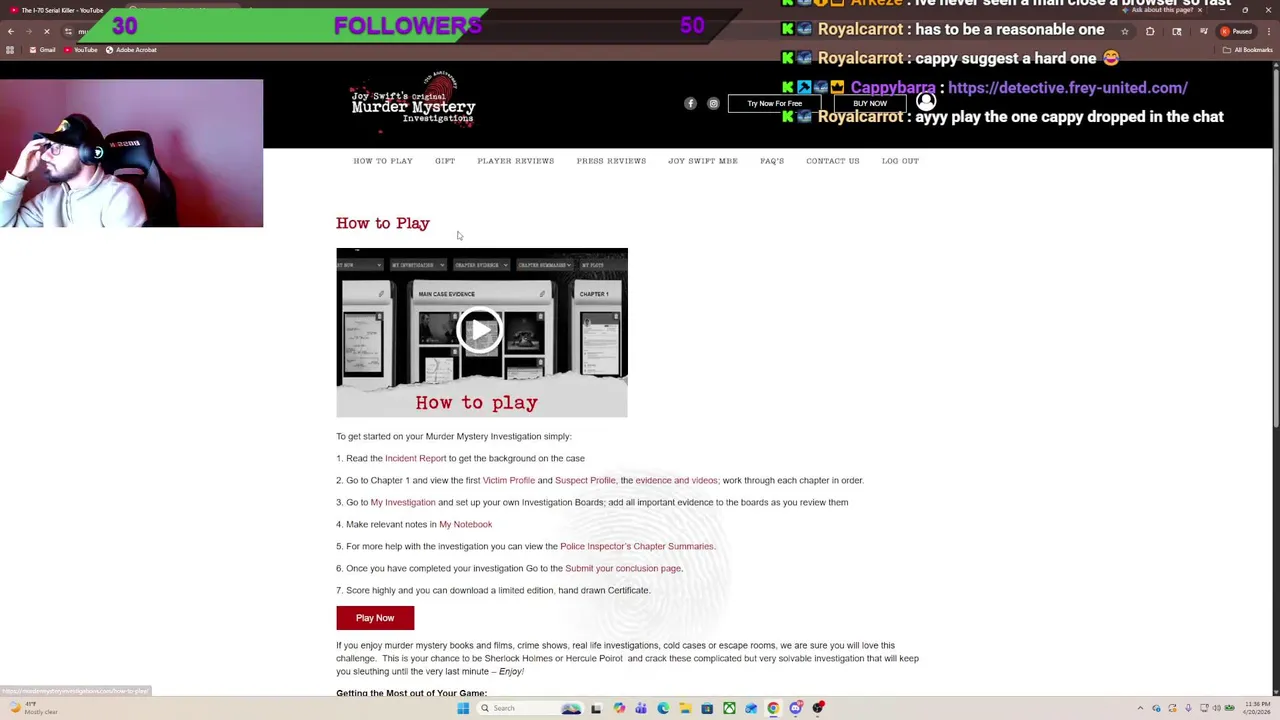Bookmark this page with the star icon
This screenshot has width=1280, height=720.
click(1125, 31)
